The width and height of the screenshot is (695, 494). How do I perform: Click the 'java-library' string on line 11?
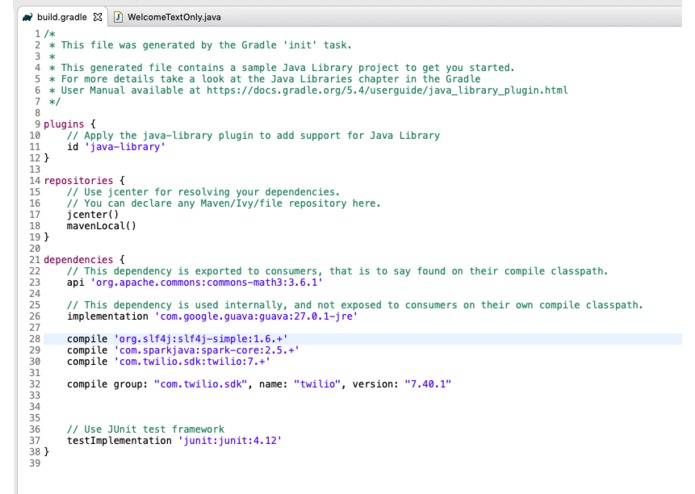pos(125,147)
